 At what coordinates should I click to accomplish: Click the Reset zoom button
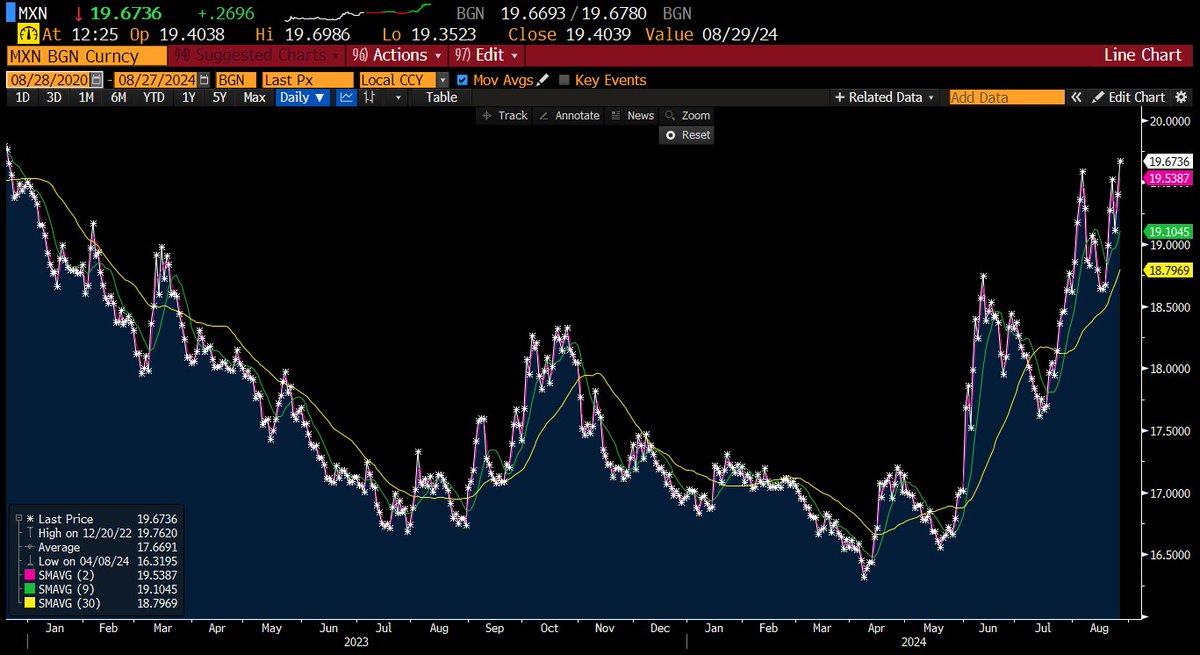tap(687, 135)
